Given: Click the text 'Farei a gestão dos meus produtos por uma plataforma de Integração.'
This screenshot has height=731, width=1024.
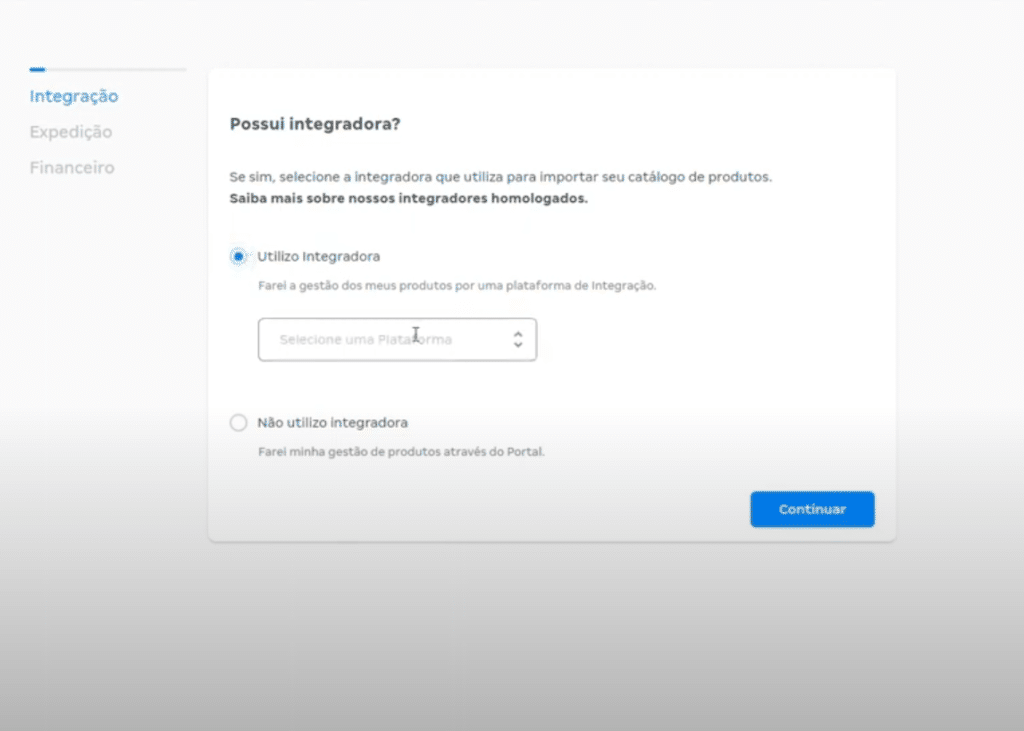Looking at the screenshot, I should (x=457, y=285).
